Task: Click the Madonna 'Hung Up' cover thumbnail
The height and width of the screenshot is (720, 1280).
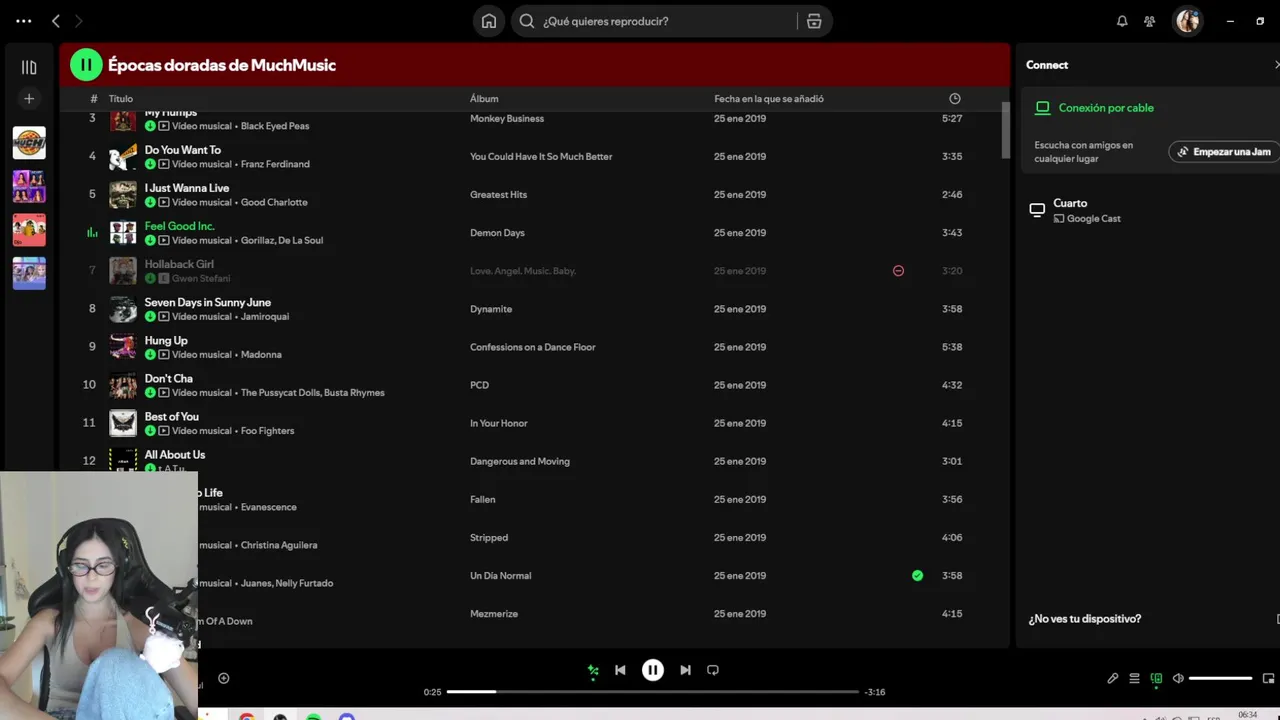Action: (x=123, y=346)
